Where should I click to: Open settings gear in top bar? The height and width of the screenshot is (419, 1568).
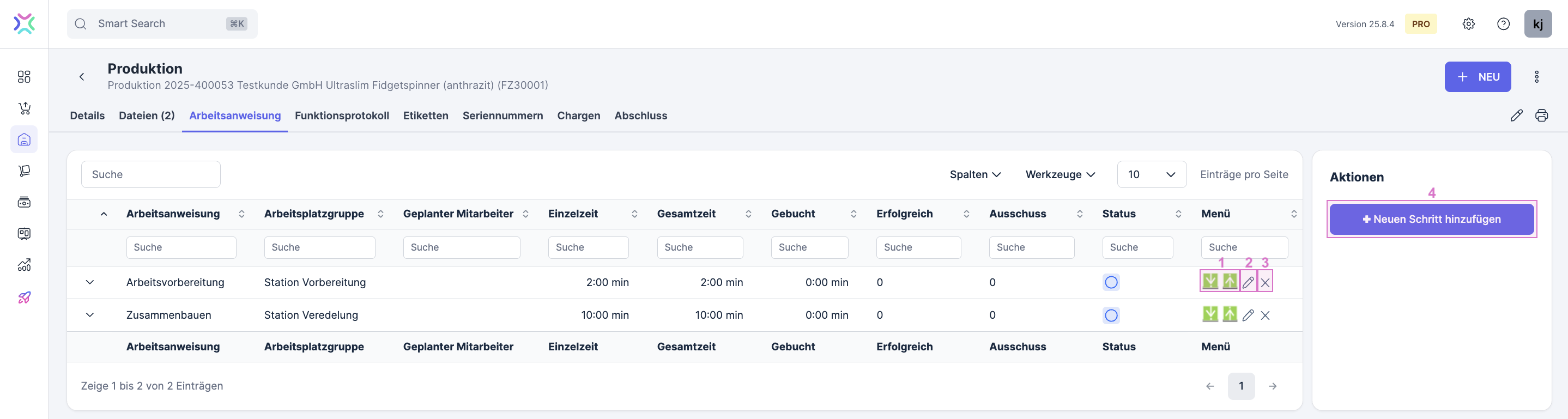(1468, 24)
